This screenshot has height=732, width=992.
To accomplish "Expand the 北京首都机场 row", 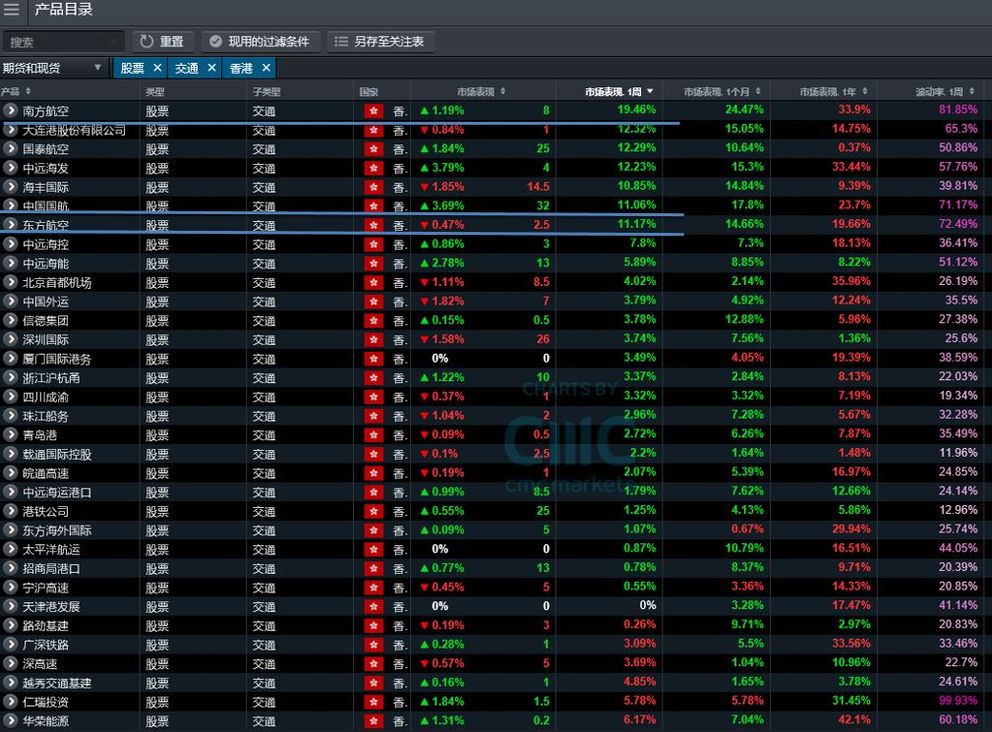I will coord(10,282).
